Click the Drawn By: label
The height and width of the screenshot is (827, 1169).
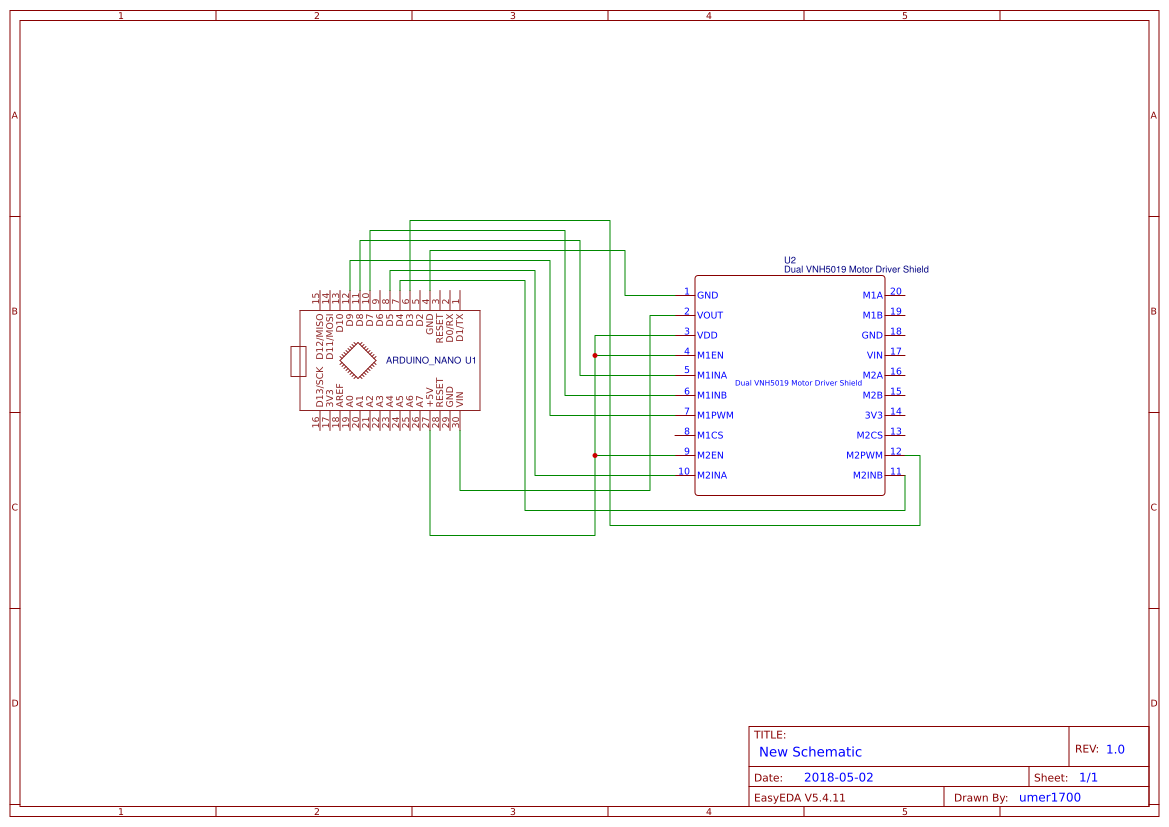click(981, 798)
